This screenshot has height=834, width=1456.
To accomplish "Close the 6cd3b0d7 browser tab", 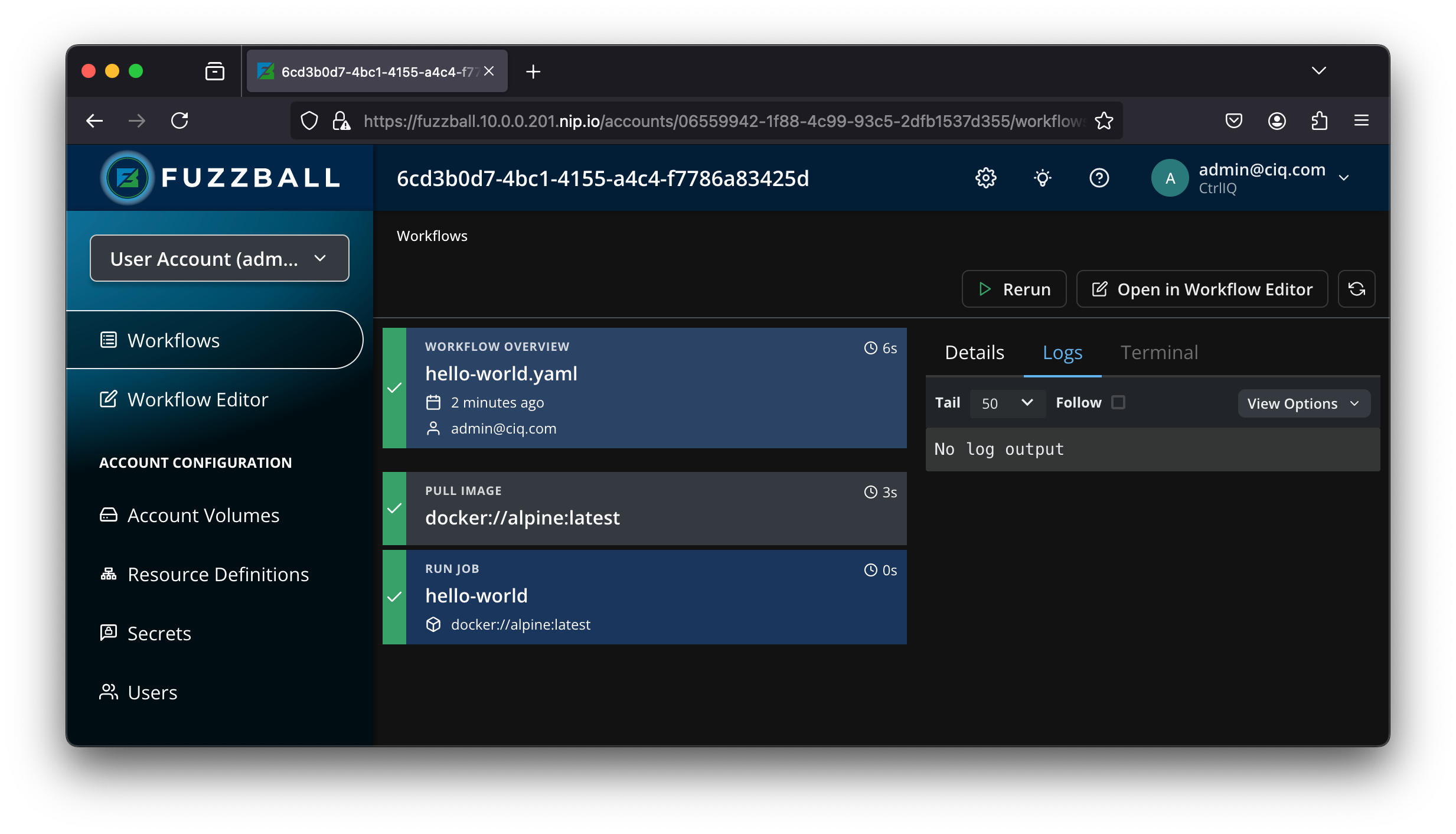I will tap(489, 71).
